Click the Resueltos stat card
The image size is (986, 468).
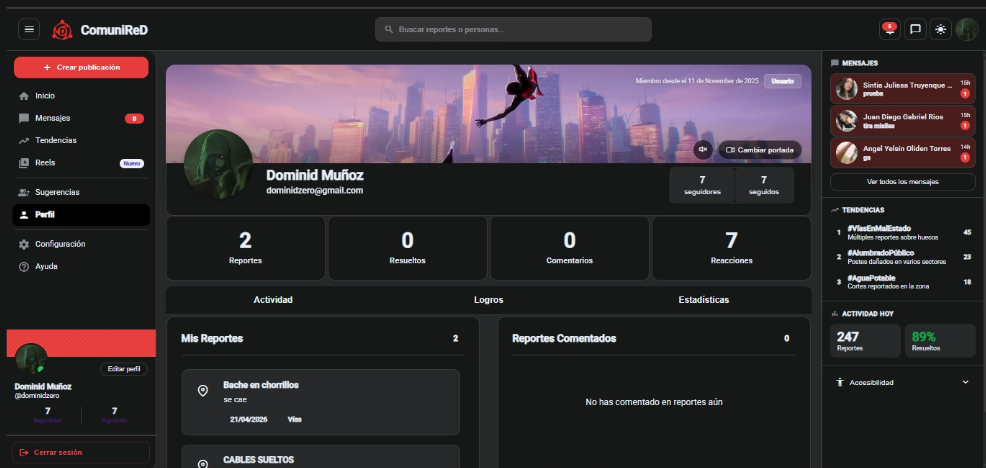(x=407, y=248)
